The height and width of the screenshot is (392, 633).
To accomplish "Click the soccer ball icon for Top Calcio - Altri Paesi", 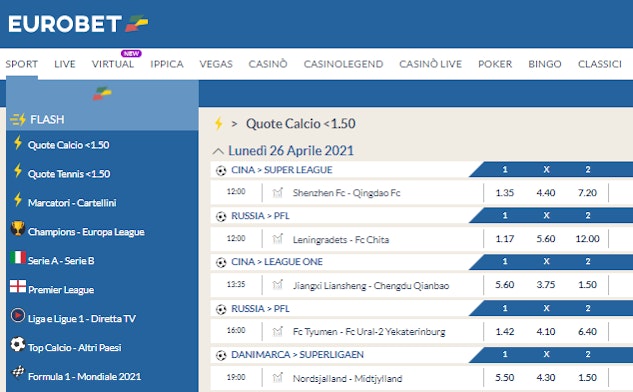I will (18, 344).
